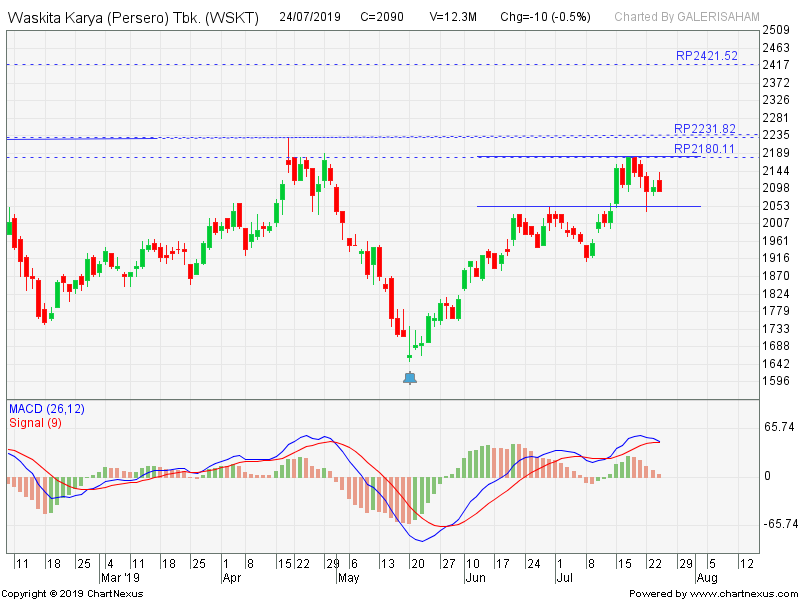
Task: Click the Jun month axis label
Action: click(x=474, y=578)
